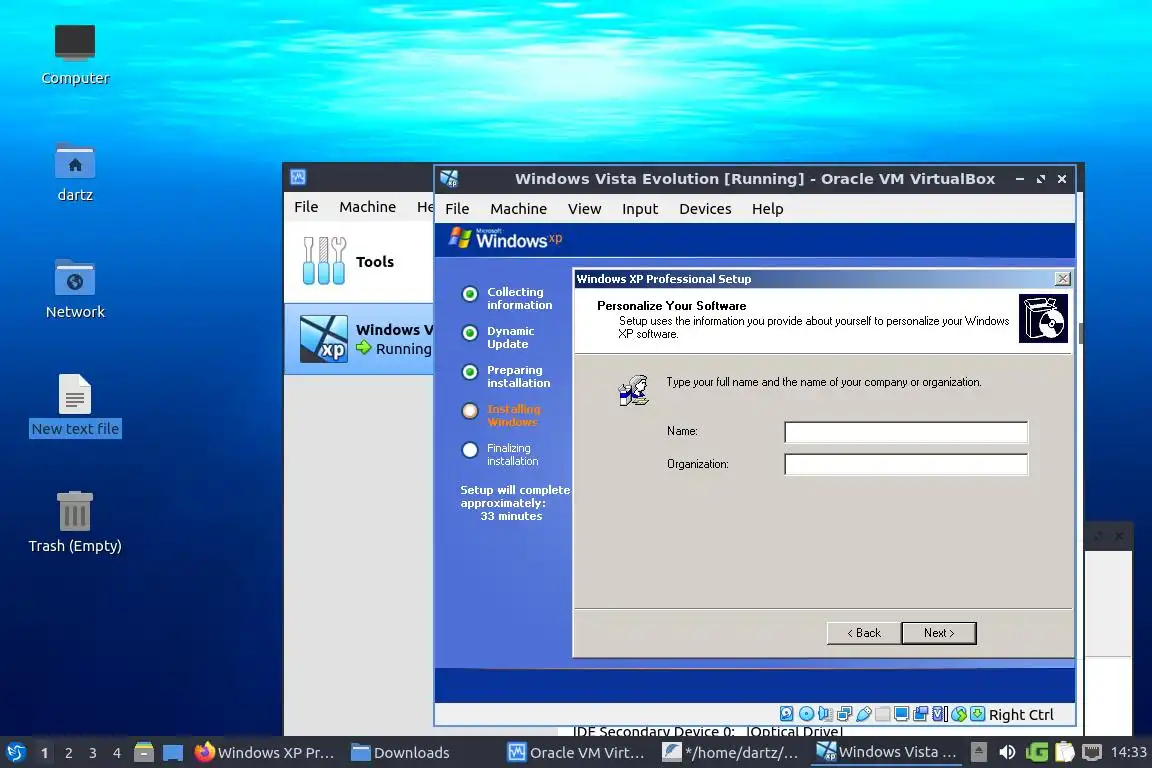Click the recording icon in VM status bar
Image resolution: width=1152 pixels, height=768 pixels.
(921, 714)
